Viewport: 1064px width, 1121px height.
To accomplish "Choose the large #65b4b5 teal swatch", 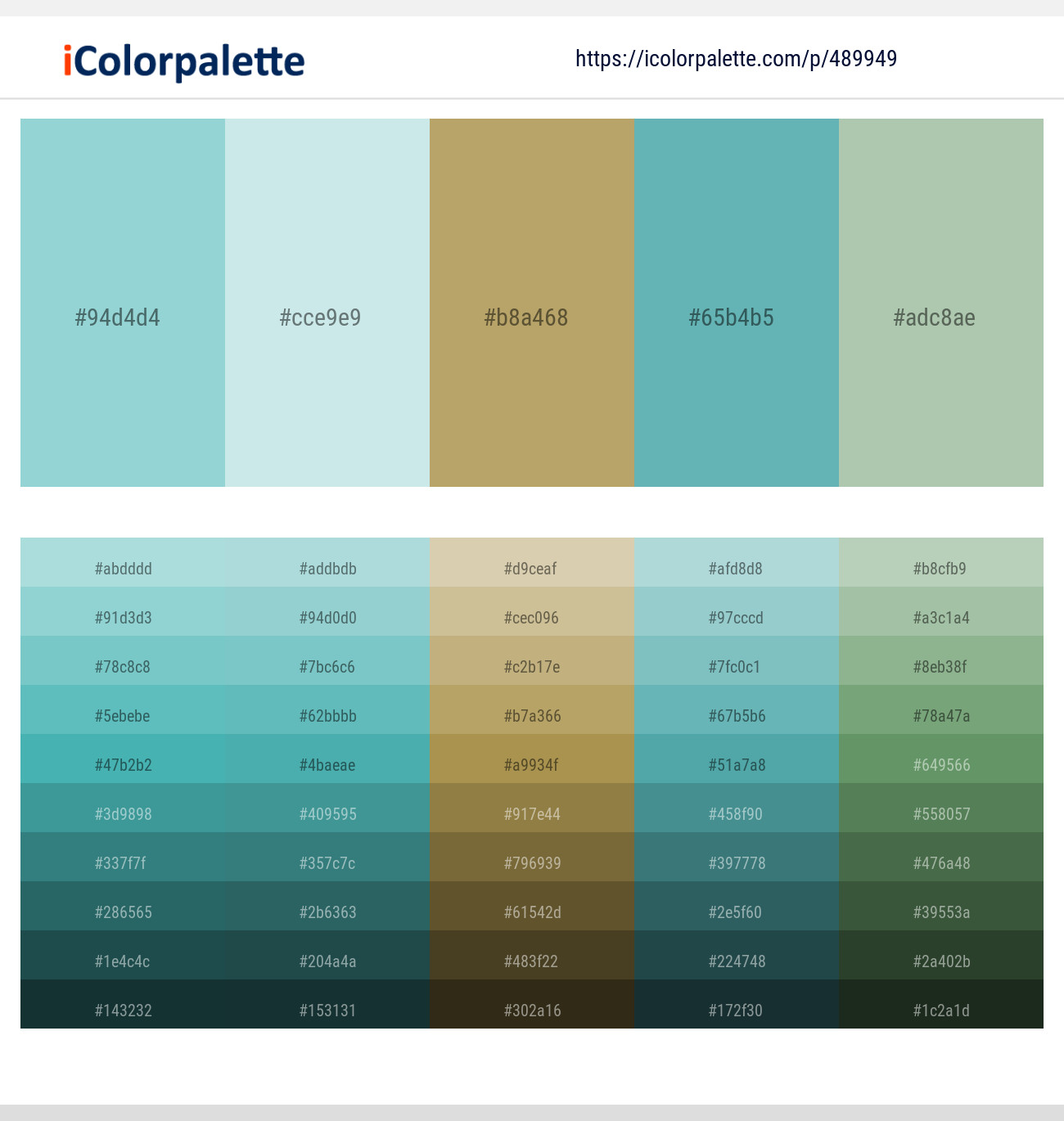I will coord(737,303).
